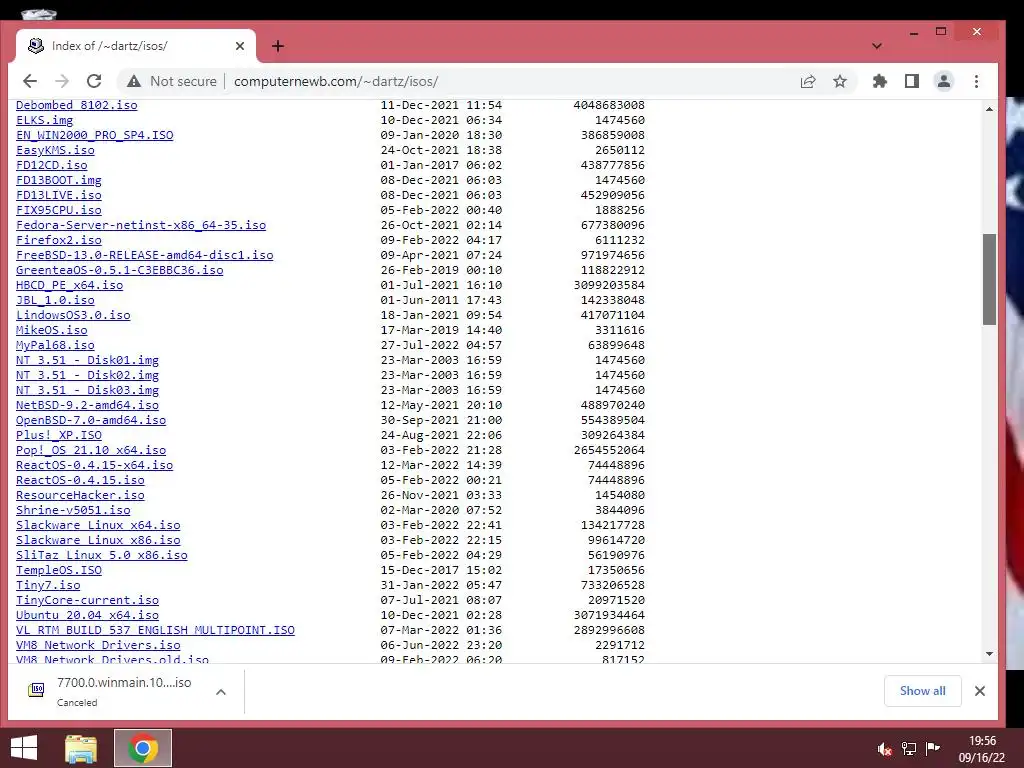Click the EasyKMS.iso link
1024x768 pixels.
[56, 150]
